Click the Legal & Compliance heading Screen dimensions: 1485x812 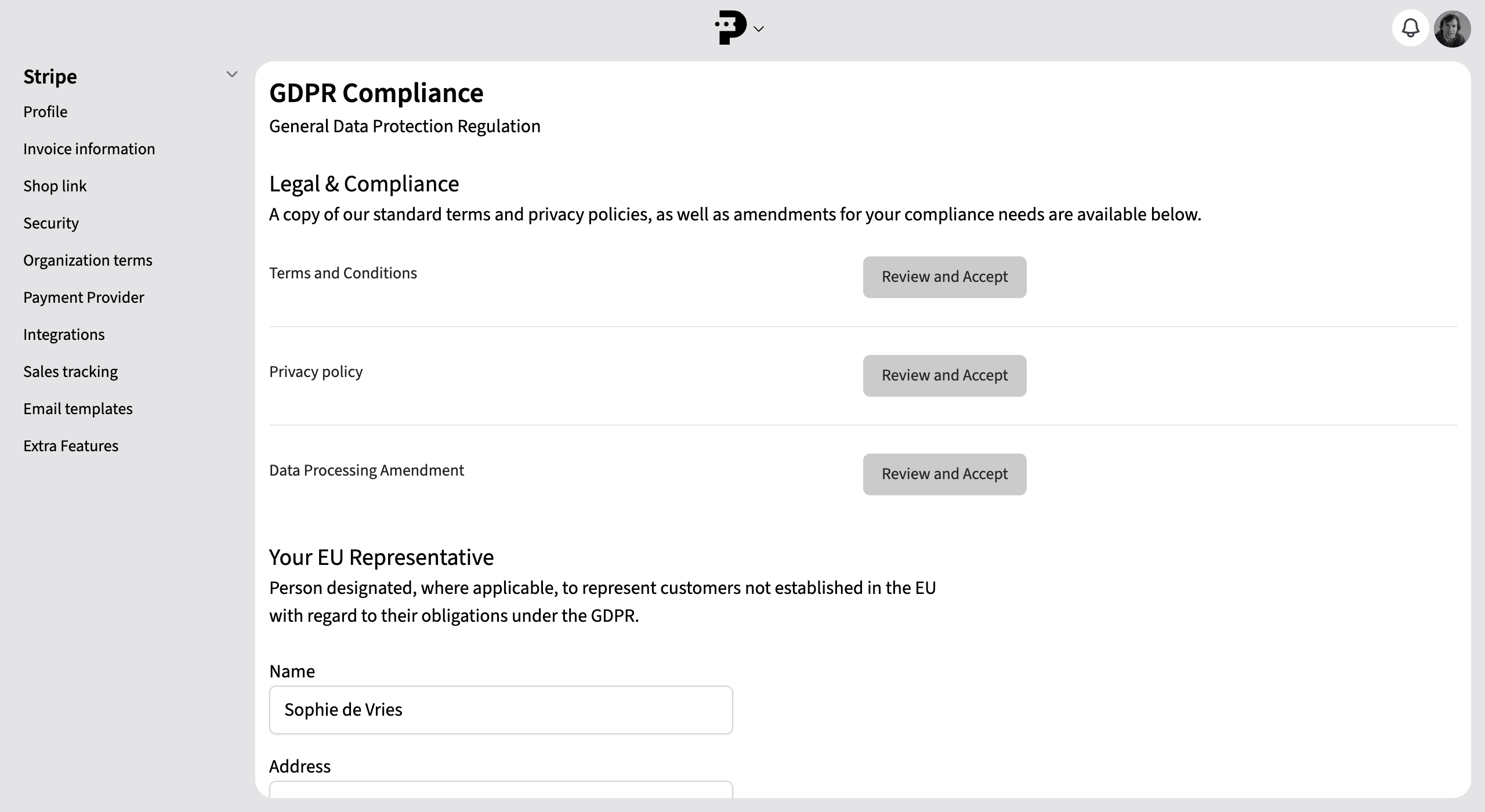point(364,184)
